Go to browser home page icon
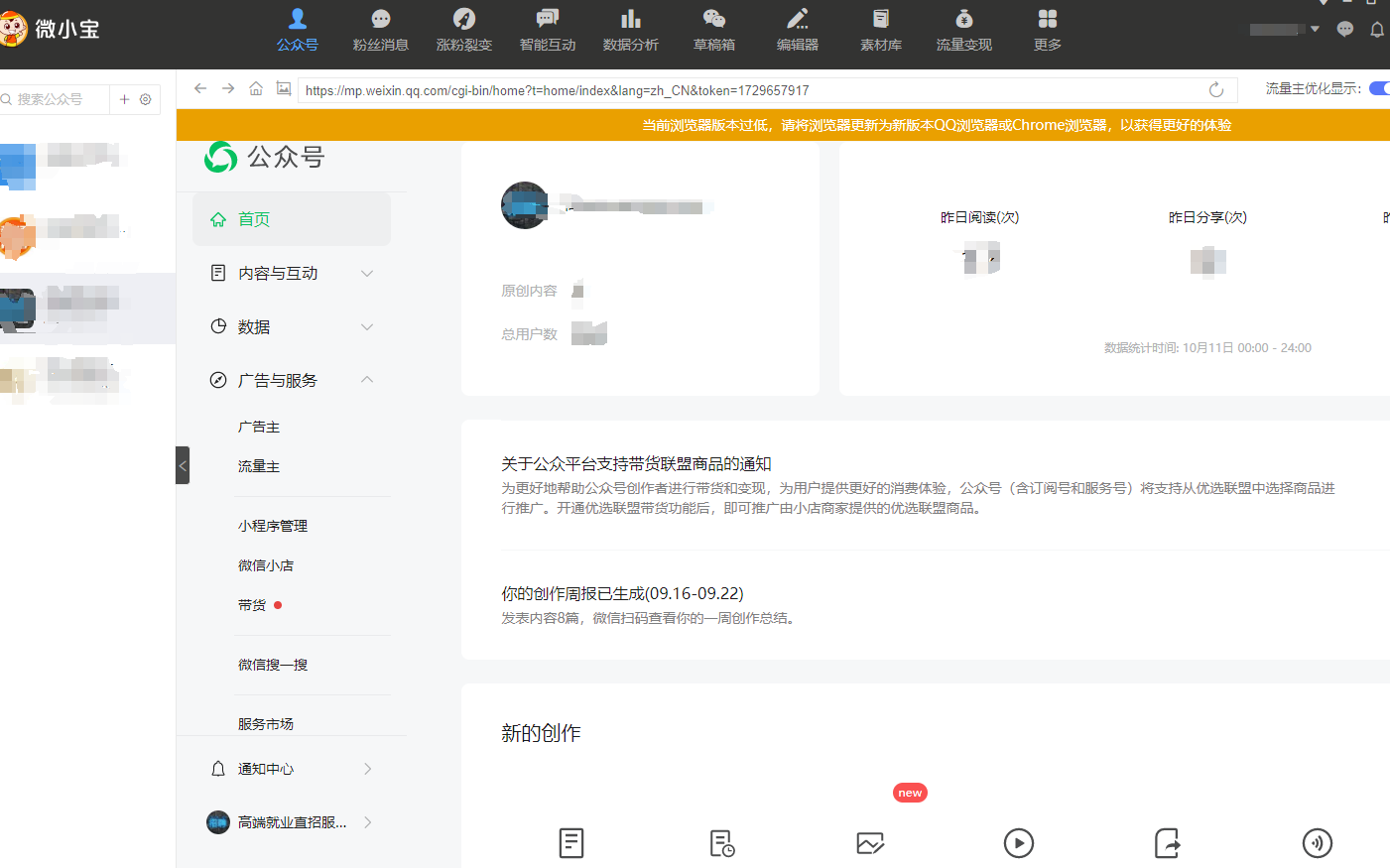Screen dimensions: 1390x868 [256, 88]
